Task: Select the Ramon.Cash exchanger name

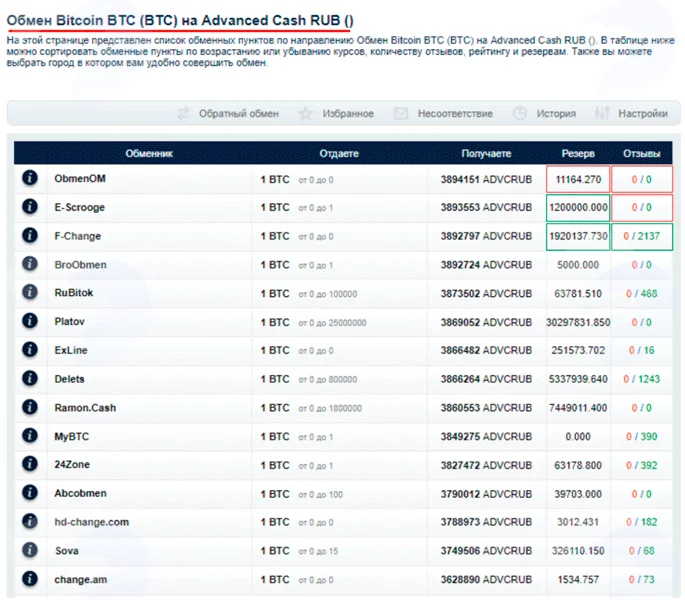Action: click(x=85, y=408)
